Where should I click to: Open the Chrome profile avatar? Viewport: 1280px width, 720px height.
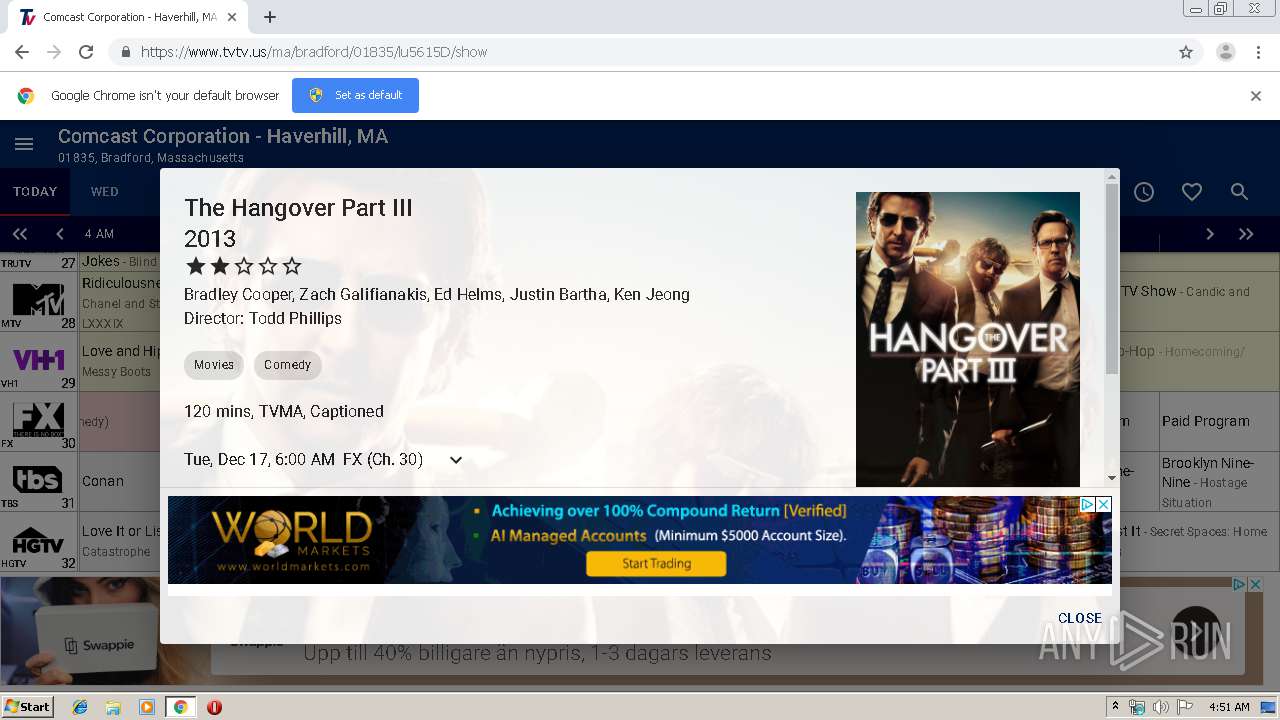1225,52
